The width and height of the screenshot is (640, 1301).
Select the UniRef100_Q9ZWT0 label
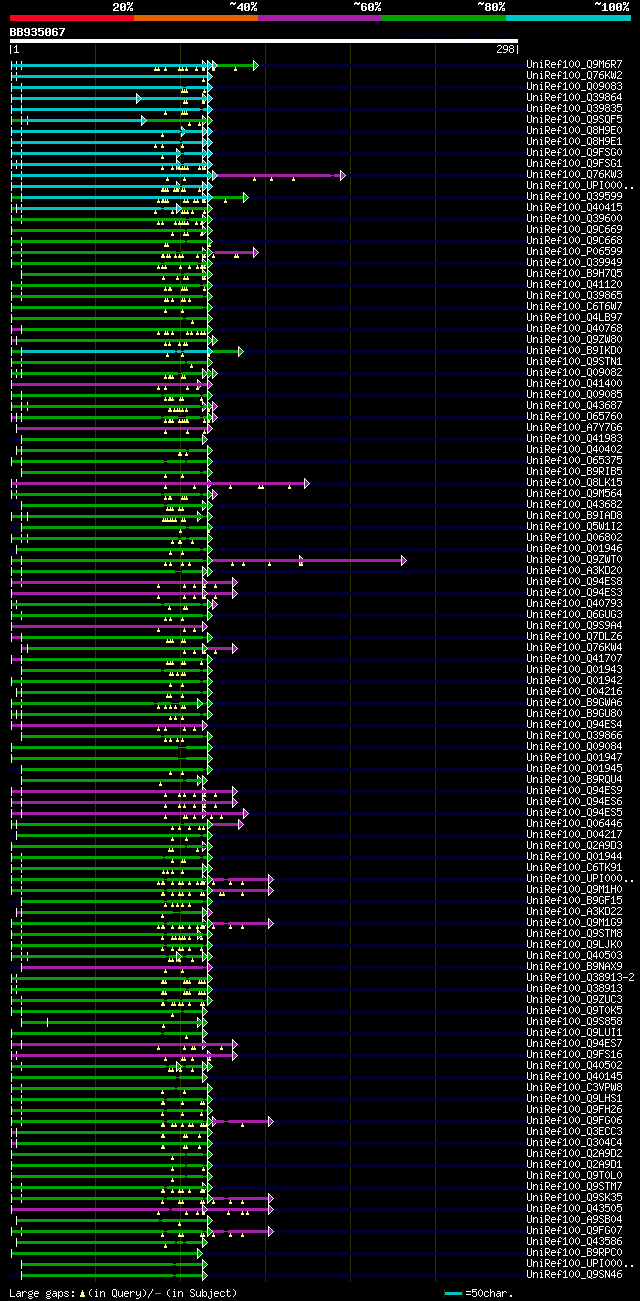[x=574, y=560]
